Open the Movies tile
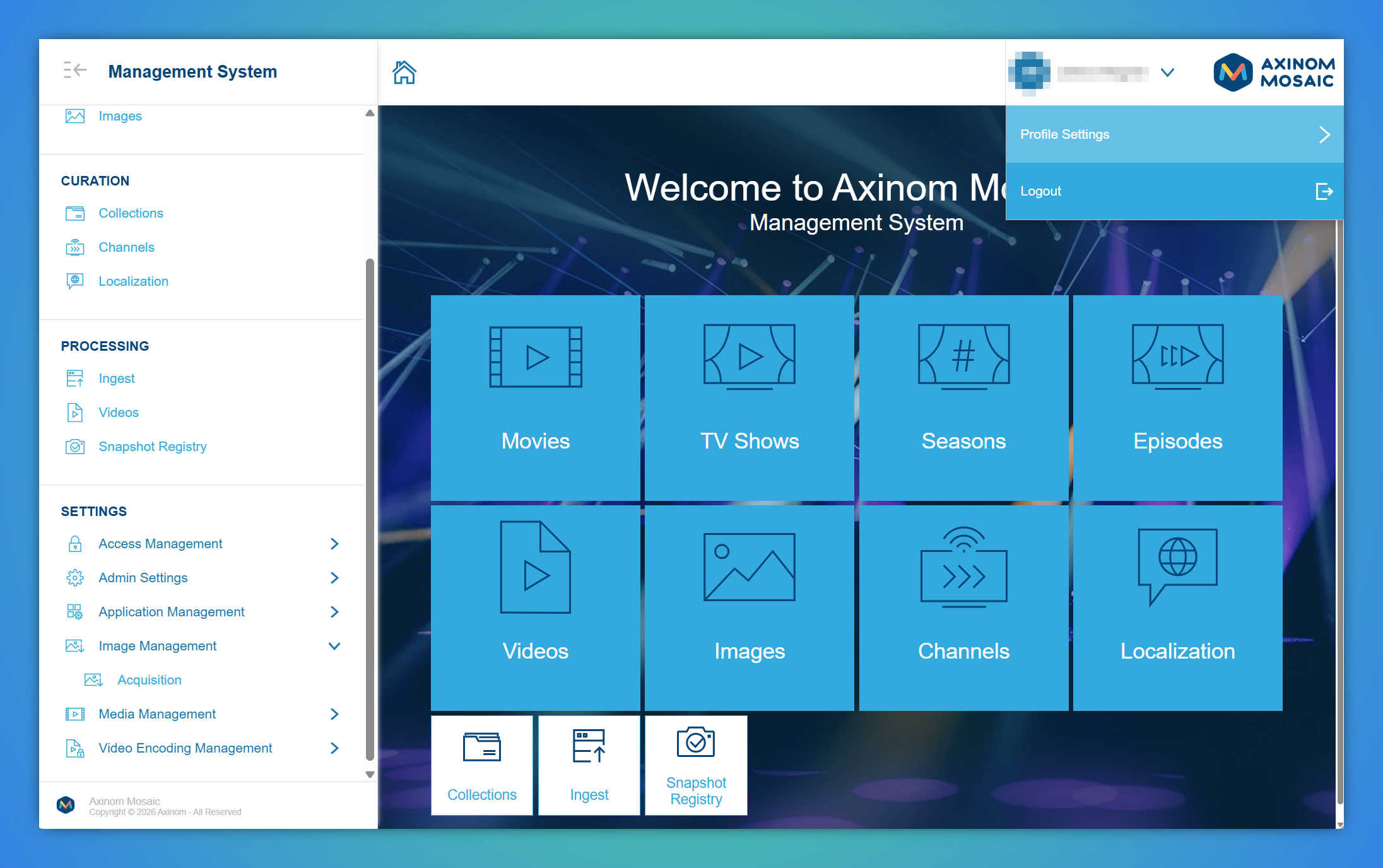This screenshot has width=1383, height=868. pyautogui.click(x=536, y=397)
